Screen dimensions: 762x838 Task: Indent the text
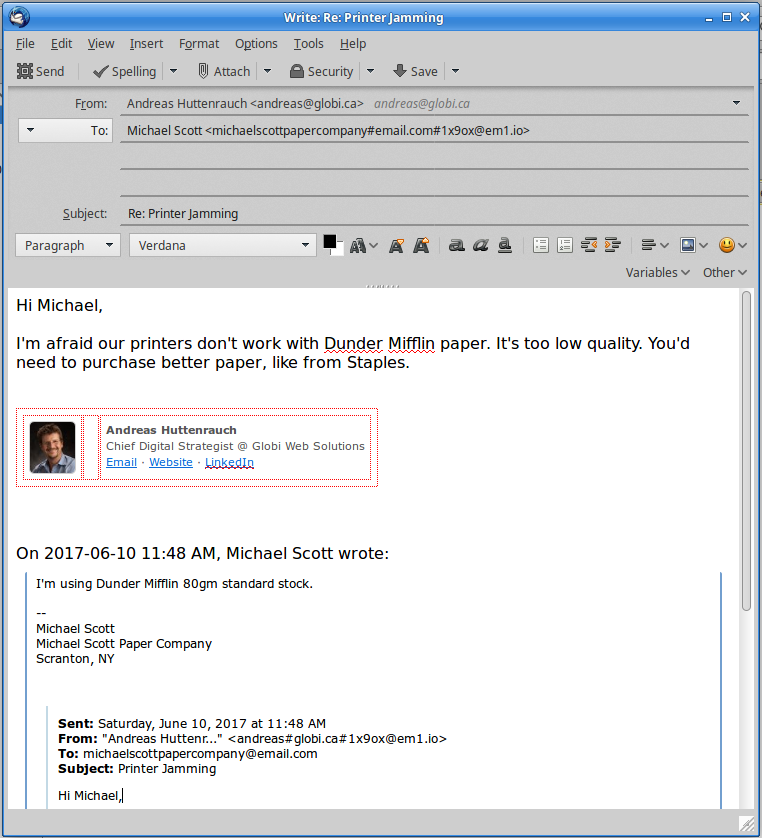click(612, 245)
